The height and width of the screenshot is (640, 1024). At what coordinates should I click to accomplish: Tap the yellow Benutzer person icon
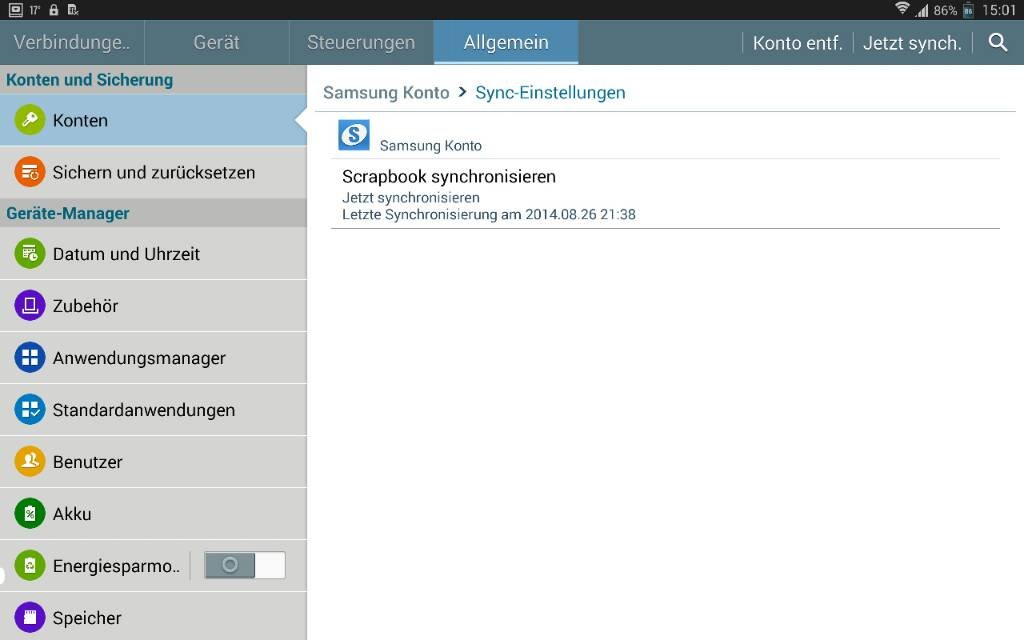pos(29,462)
